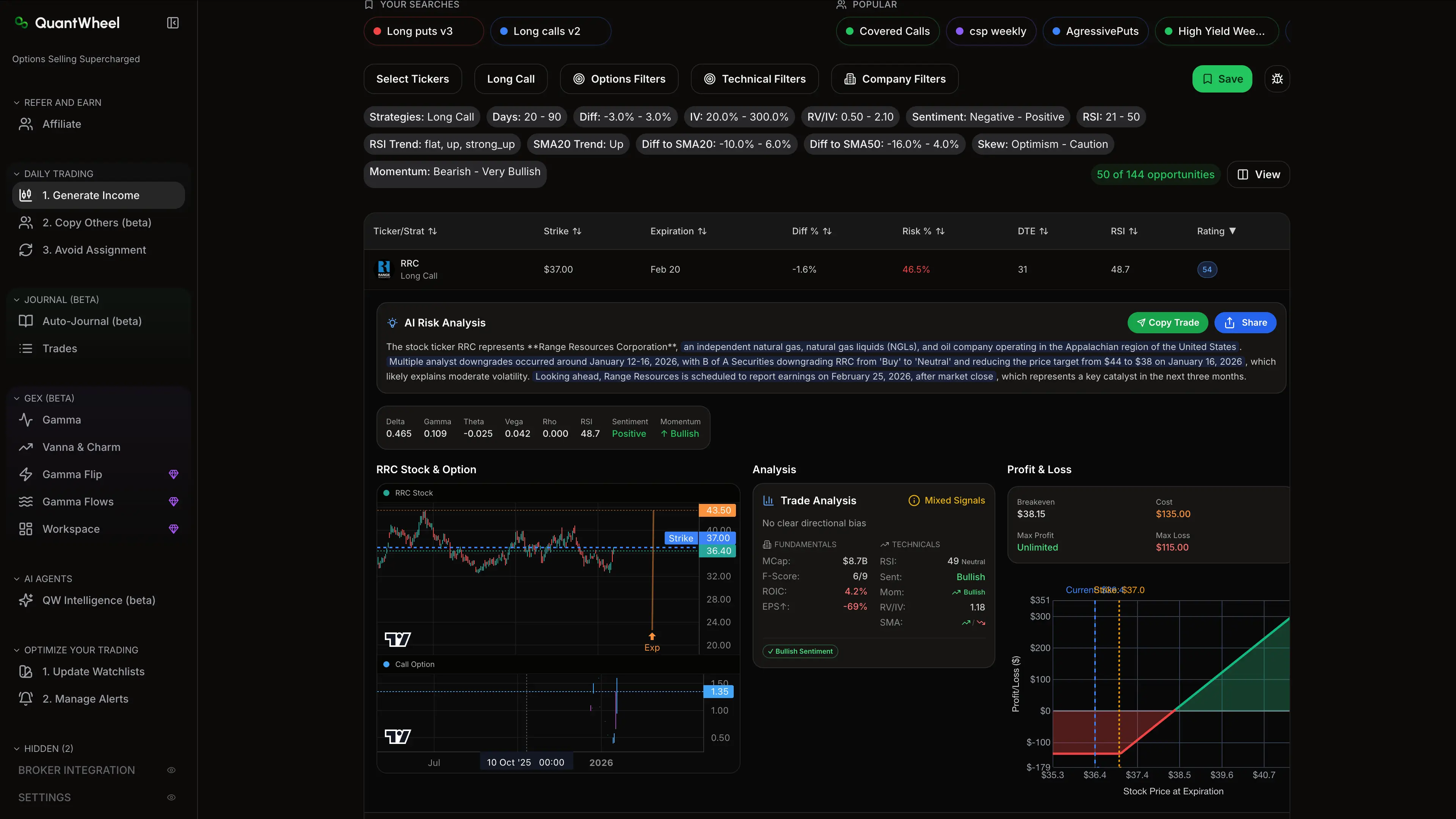Image resolution: width=1456 pixels, height=819 pixels.
Task: Click the Mixed Signals info icon
Action: [x=913, y=500]
